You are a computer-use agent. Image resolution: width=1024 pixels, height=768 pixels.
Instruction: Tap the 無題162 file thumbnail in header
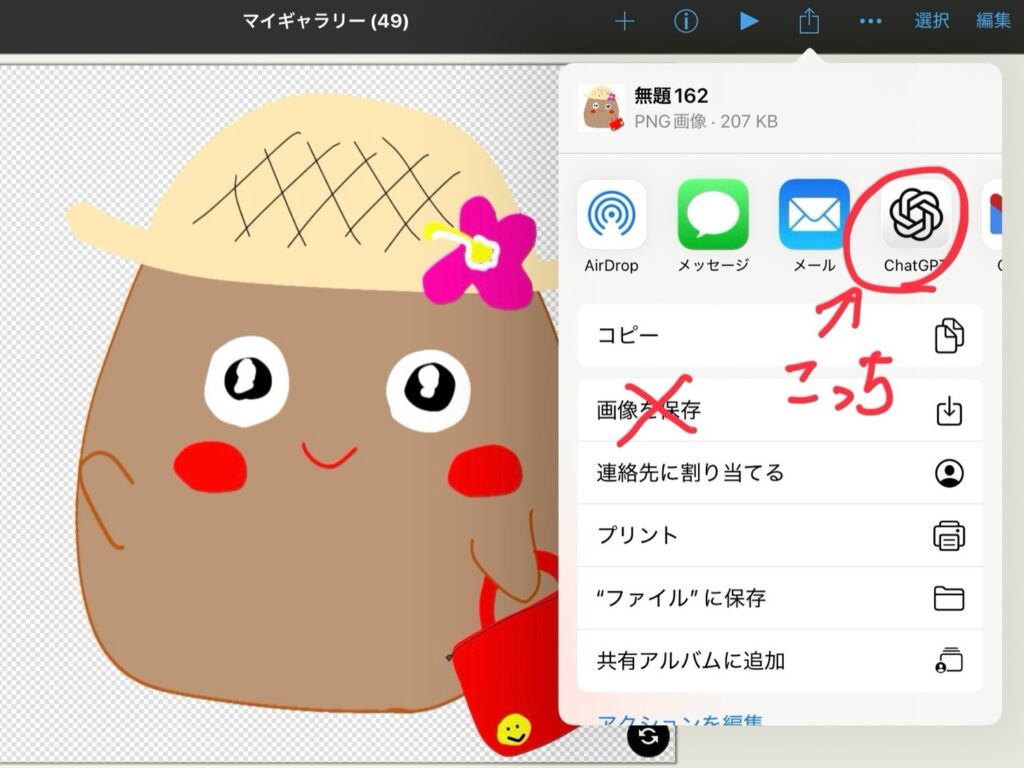pos(601,108)
